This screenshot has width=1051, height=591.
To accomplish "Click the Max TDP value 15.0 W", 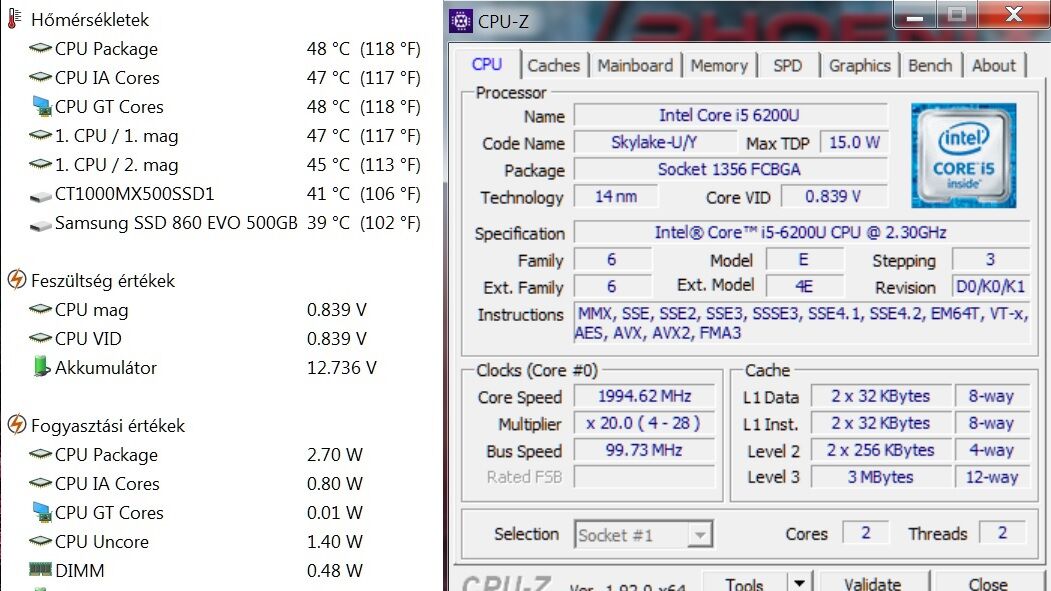I will (854, 142).
